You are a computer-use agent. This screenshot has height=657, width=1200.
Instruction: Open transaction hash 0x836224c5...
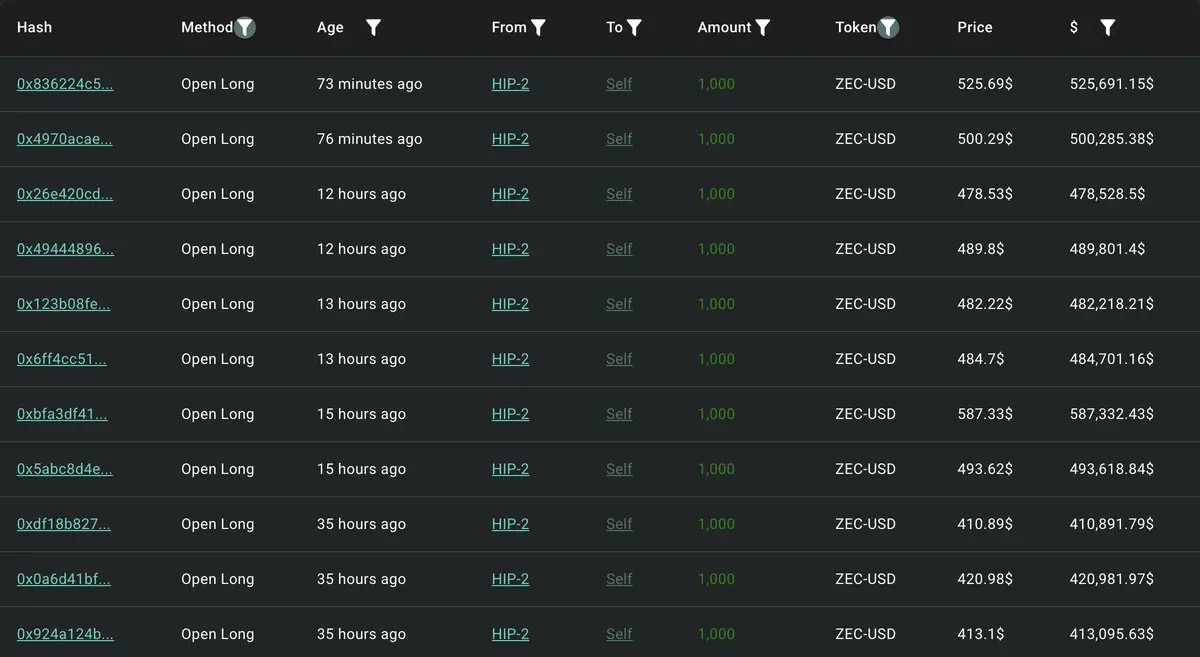[65, 84]
